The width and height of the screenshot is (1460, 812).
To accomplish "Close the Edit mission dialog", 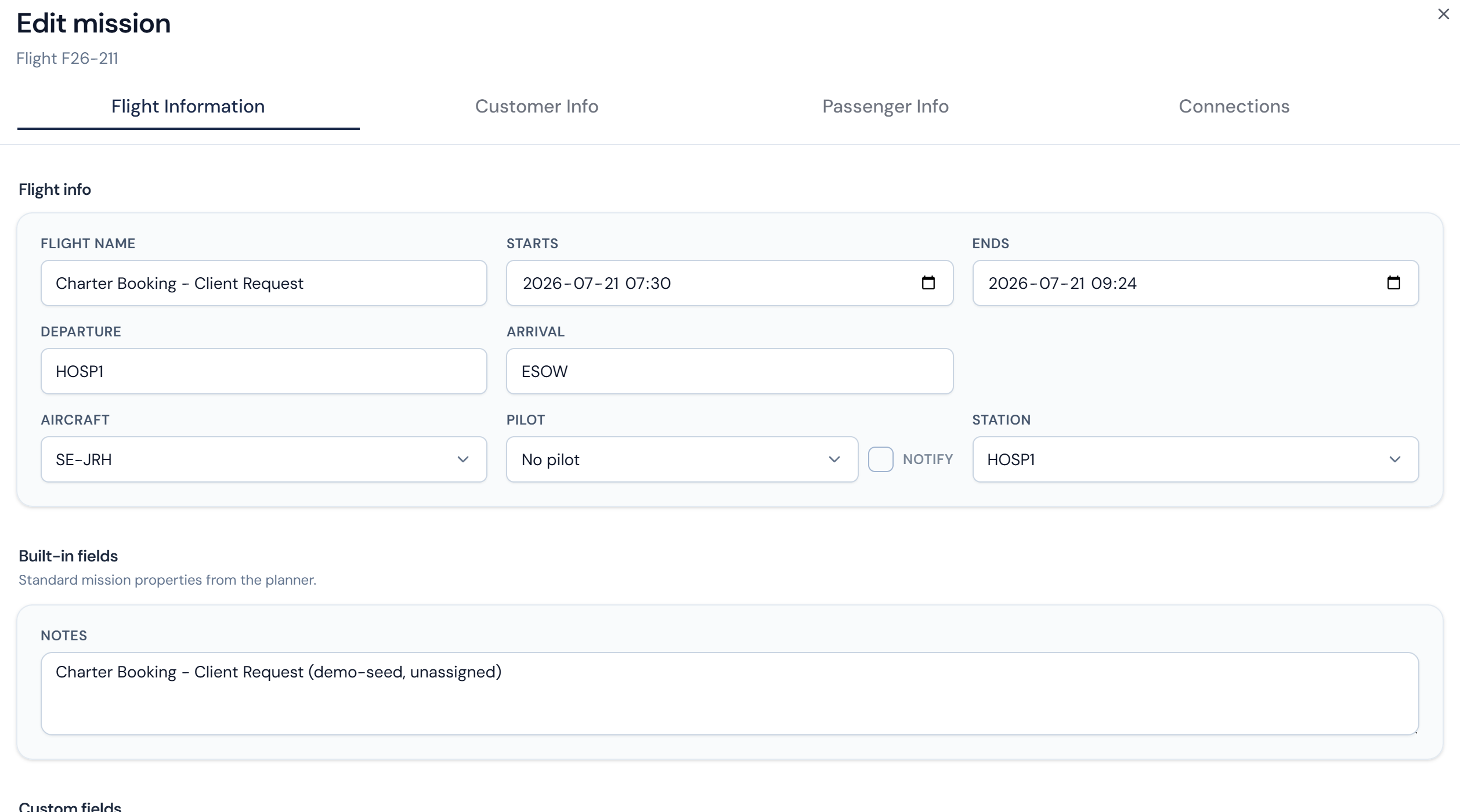I will pos(1444,14).
